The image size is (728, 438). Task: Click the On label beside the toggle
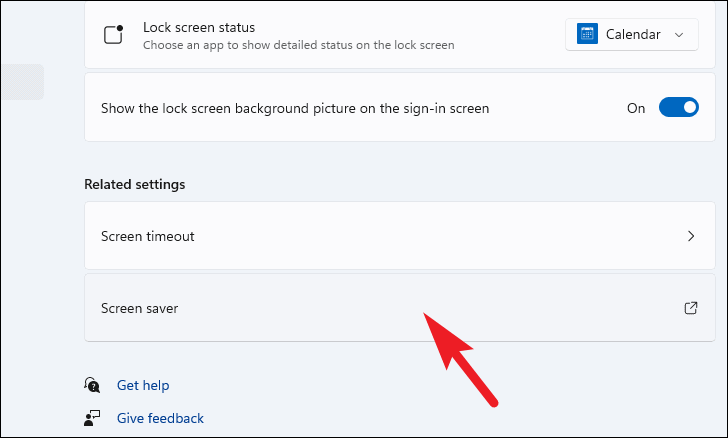coord(636,108)
